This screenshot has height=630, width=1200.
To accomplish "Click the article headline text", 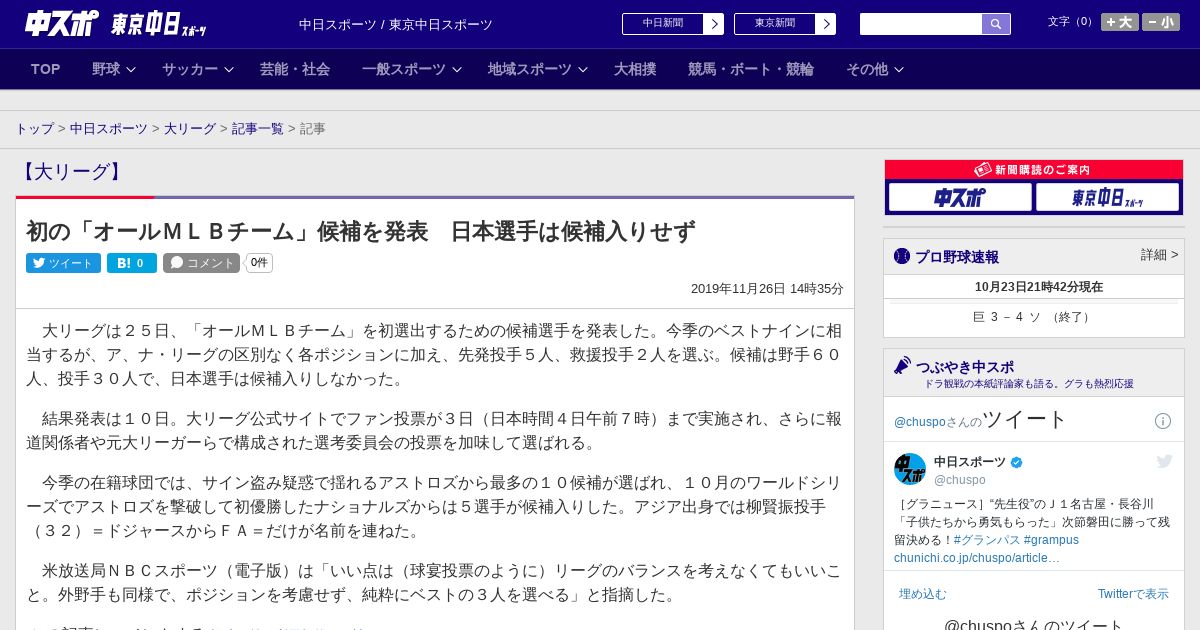I will pos(360,232).
